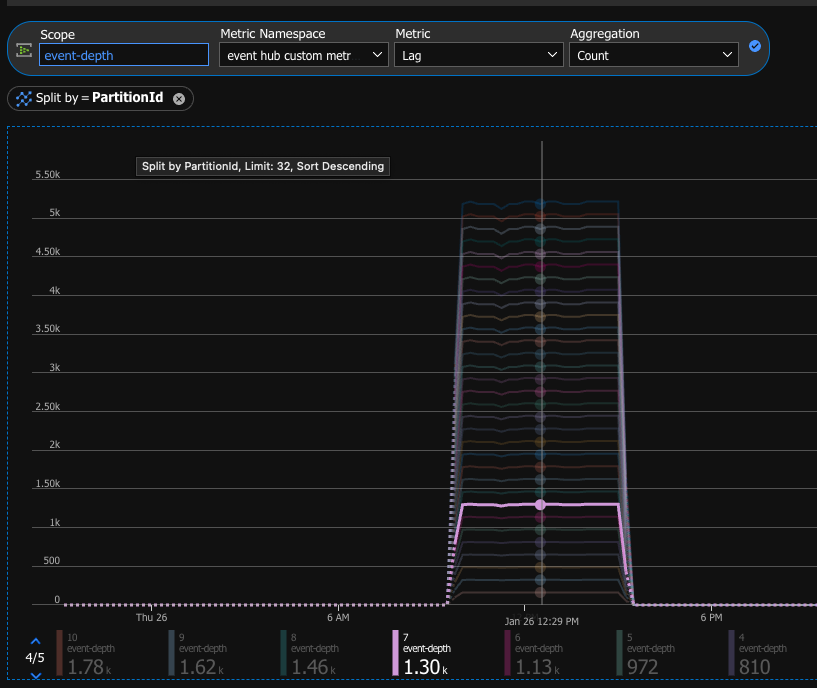This screenshot has height=688, width=817.
Task: Click the pink partition 7 legend color bar
Action: tap(395, 653)
